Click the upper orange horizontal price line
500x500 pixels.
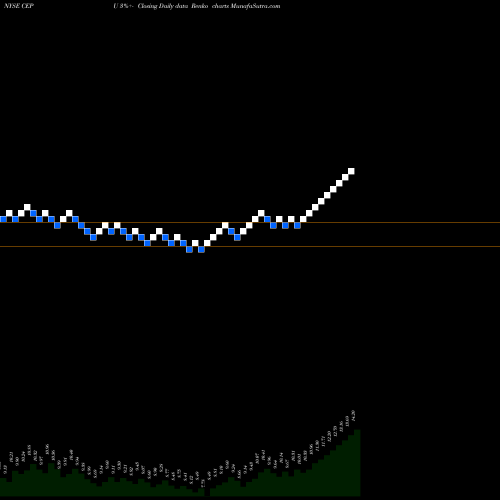250,223
